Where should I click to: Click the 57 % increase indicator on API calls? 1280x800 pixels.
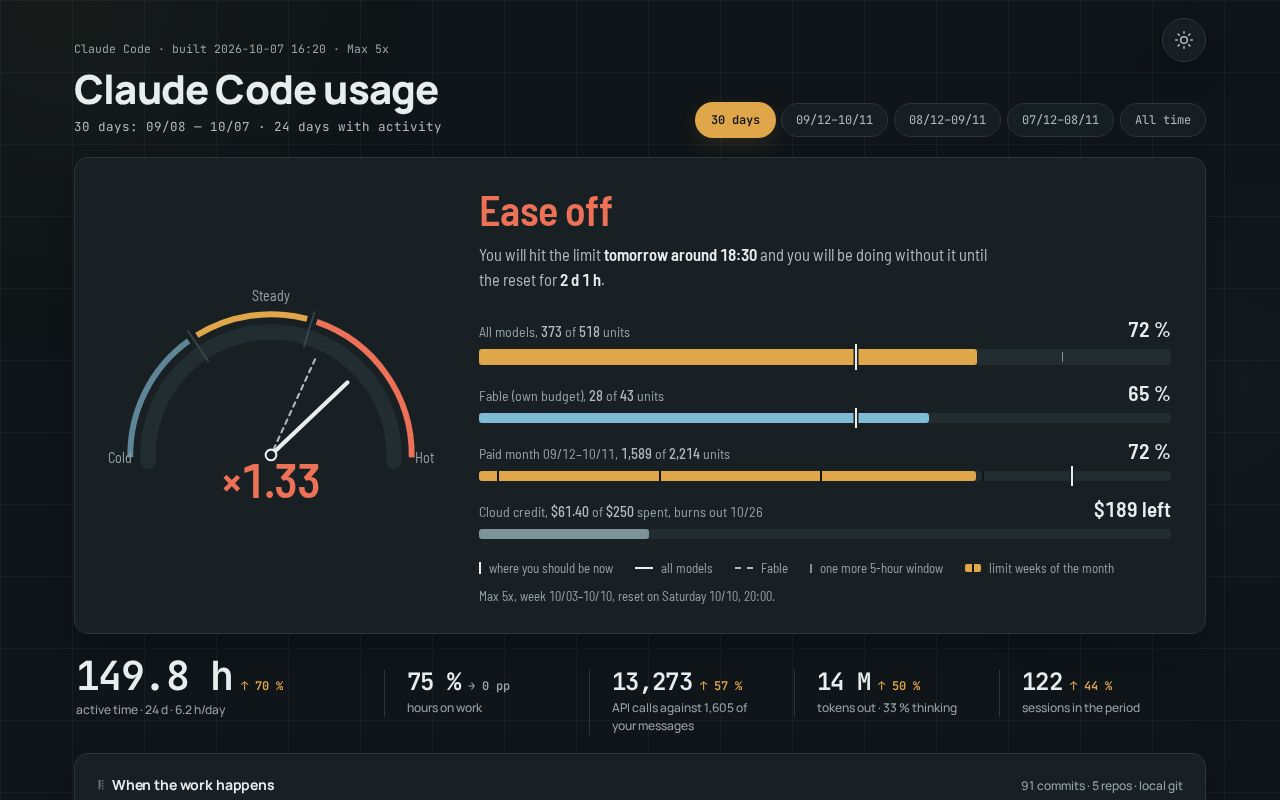point(721,686)
